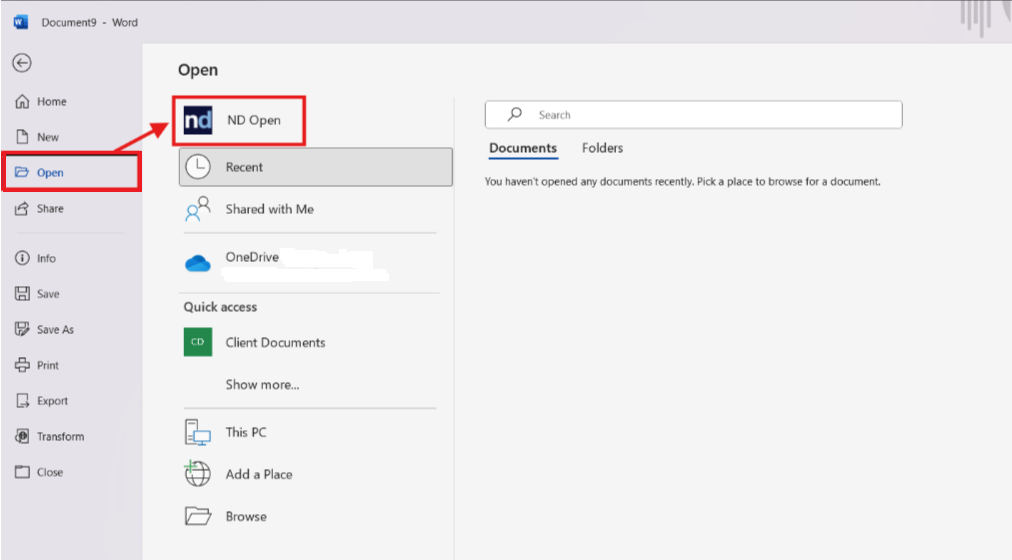Click the back arrow to exit Backstage
The height and width of the screenshot is (560, 1012).
[22, 63]
